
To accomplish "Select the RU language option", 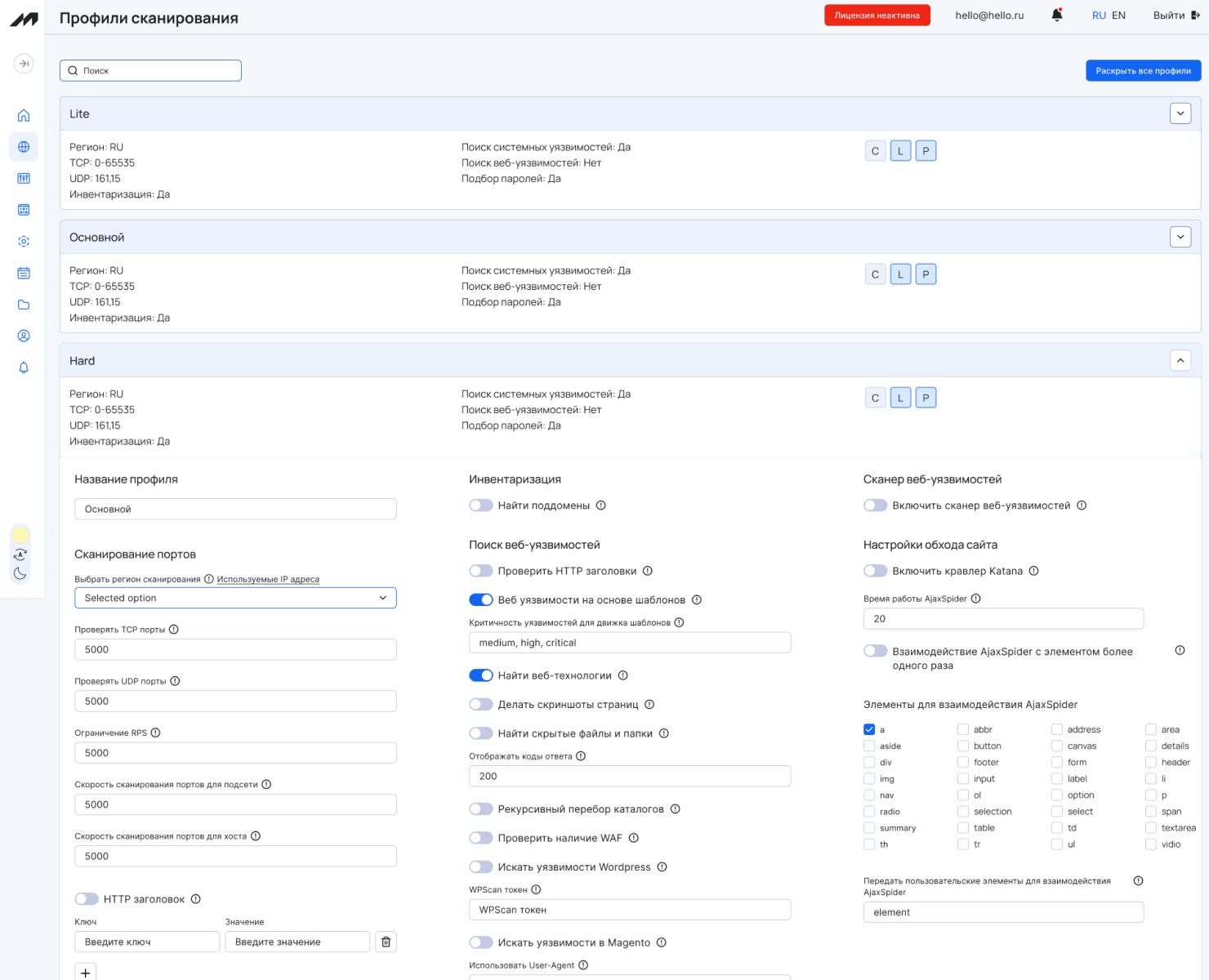I will tap(1099, 16).
